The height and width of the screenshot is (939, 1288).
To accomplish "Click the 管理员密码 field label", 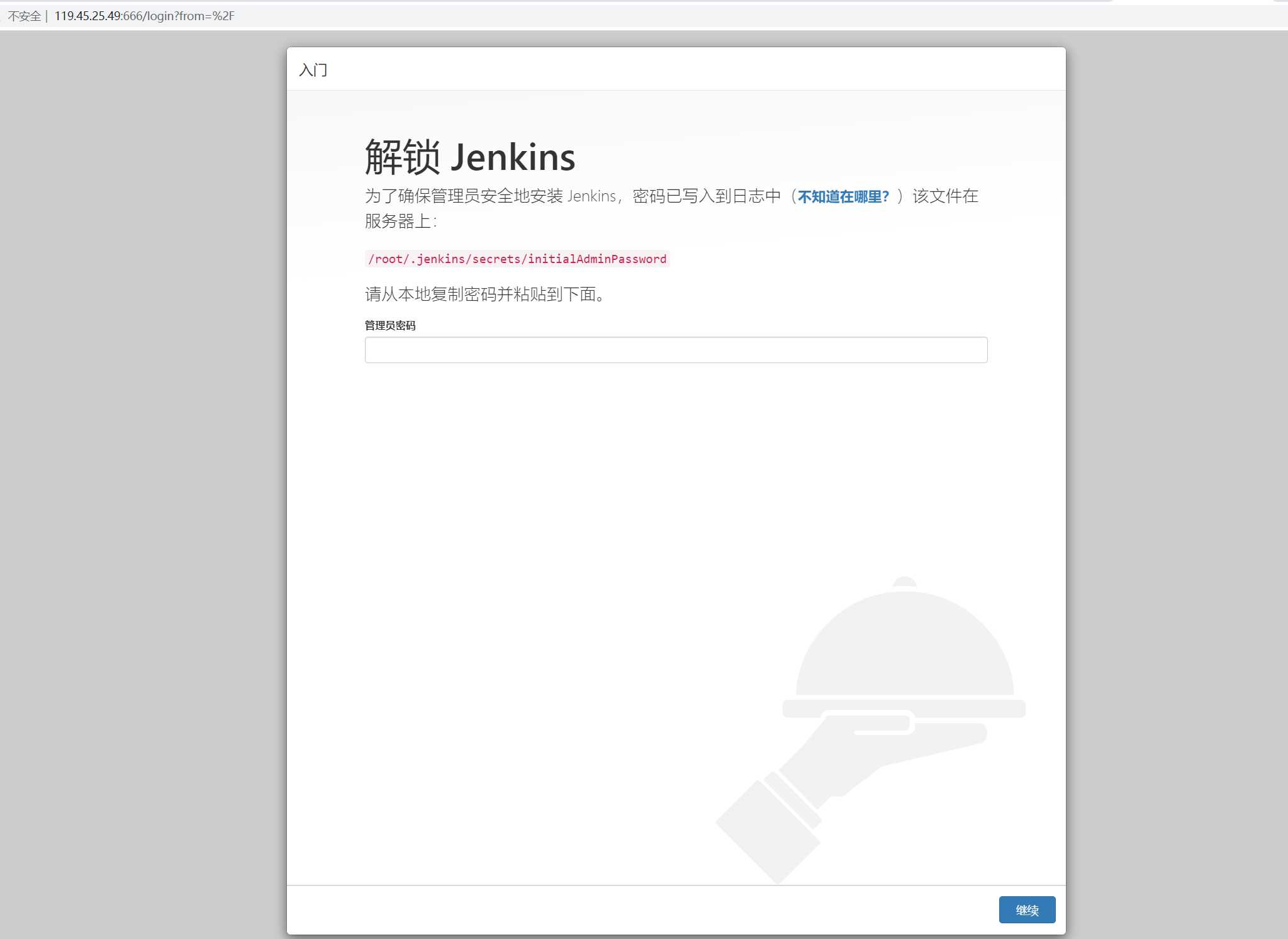I will (x=390, y=325).
